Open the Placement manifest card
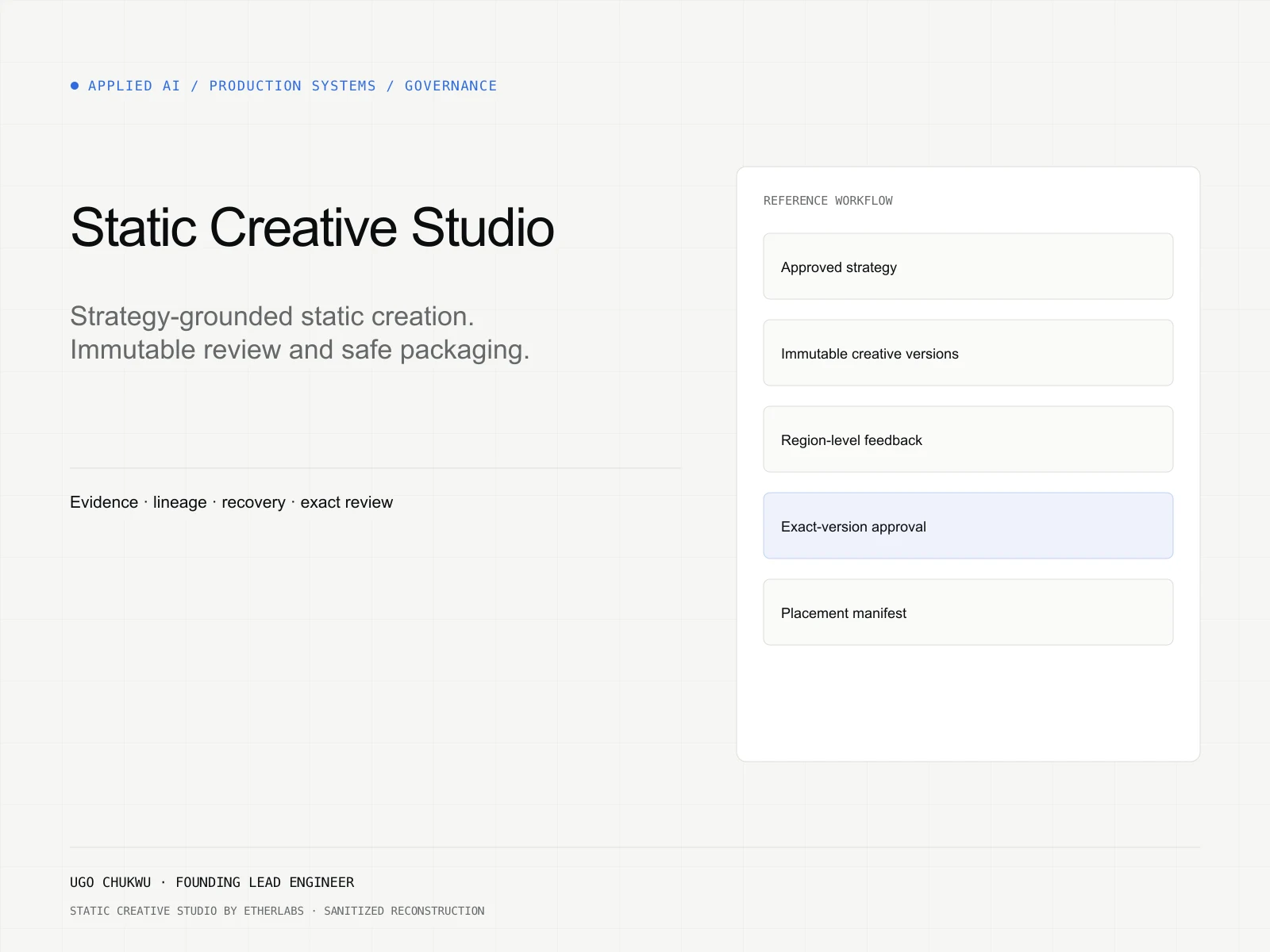This screenshot has height=952, width=1270. coord(968,612)
